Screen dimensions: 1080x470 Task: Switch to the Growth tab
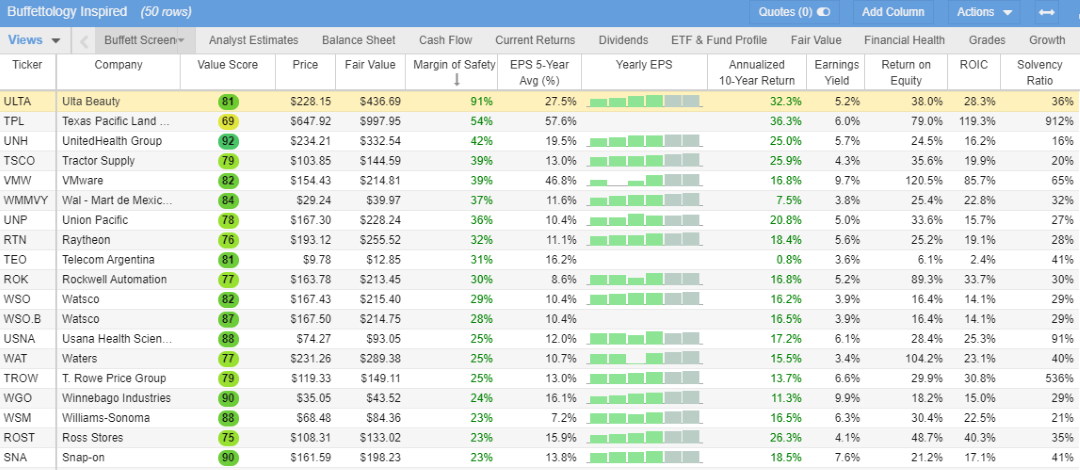click(1047, 40)
